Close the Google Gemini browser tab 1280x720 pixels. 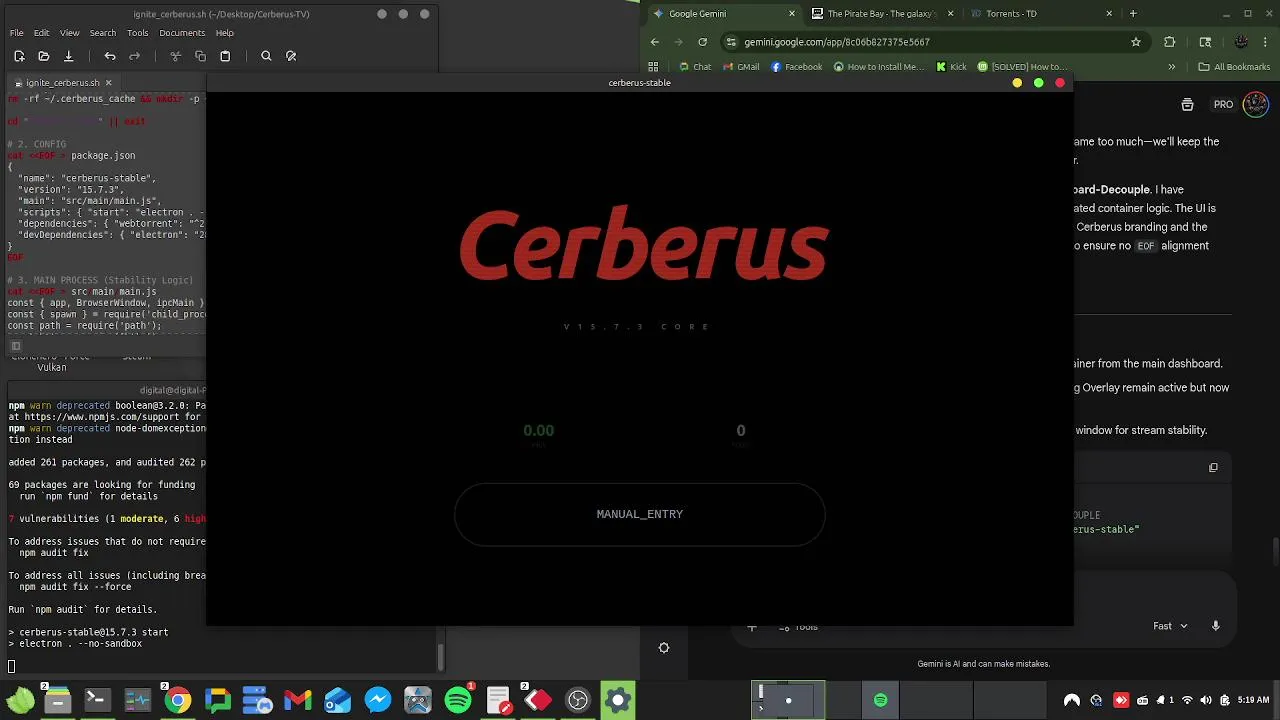coord(792,14)
